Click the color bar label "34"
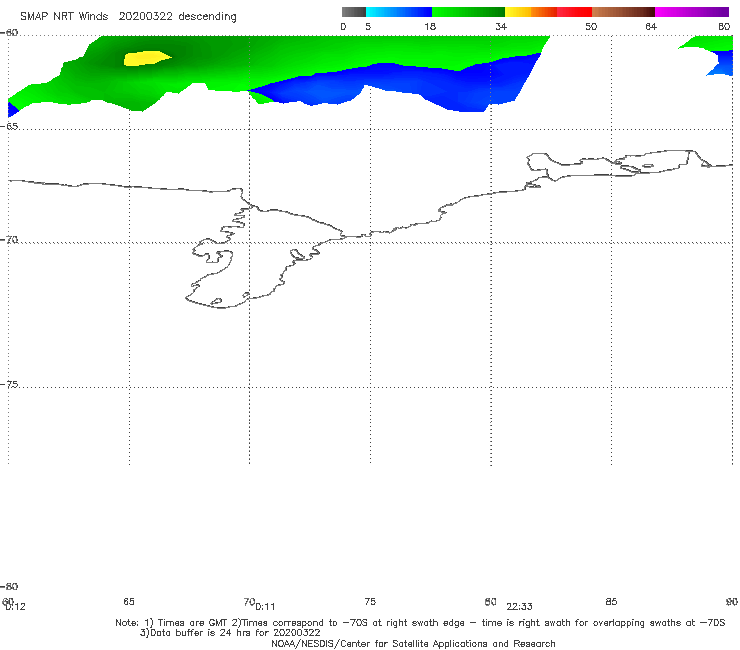Viewport: 740px width, 650px height. point(501,26)
